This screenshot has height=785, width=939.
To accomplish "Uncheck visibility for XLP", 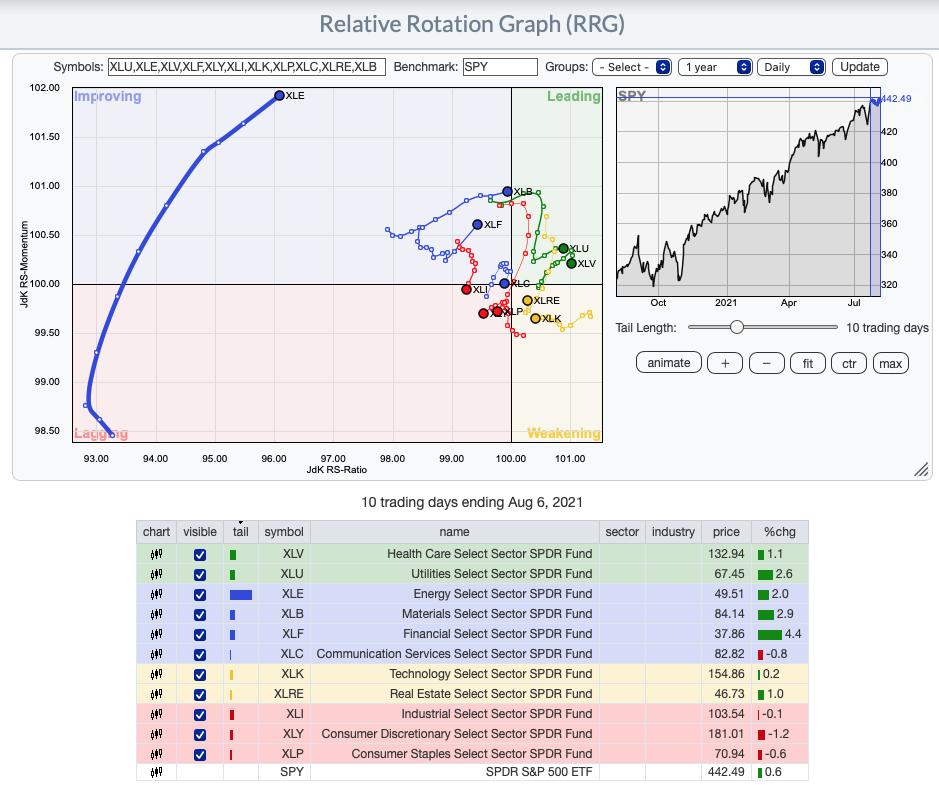I will click(200, 755).
